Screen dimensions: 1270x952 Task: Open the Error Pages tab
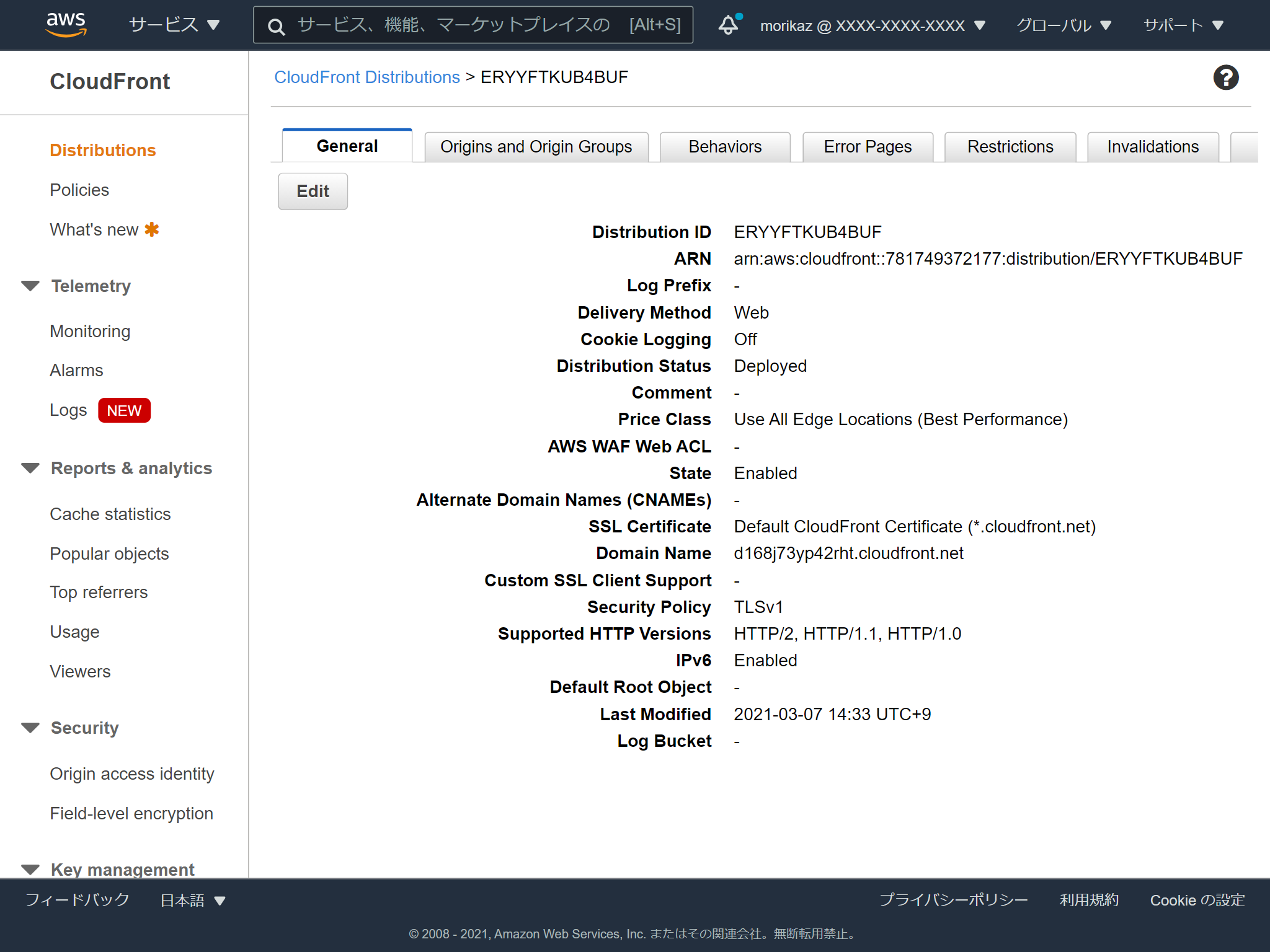pos(867,146)
